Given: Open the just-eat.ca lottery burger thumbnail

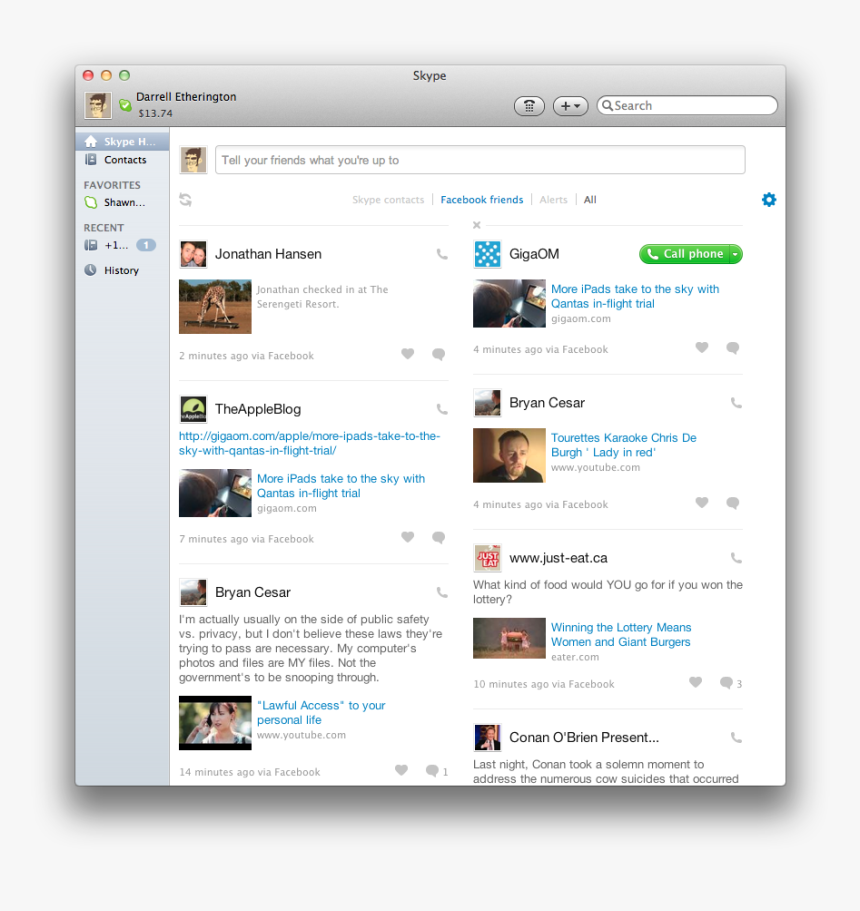Looking at the screenshot, I should pyautogui.click(x=509, y=638).
